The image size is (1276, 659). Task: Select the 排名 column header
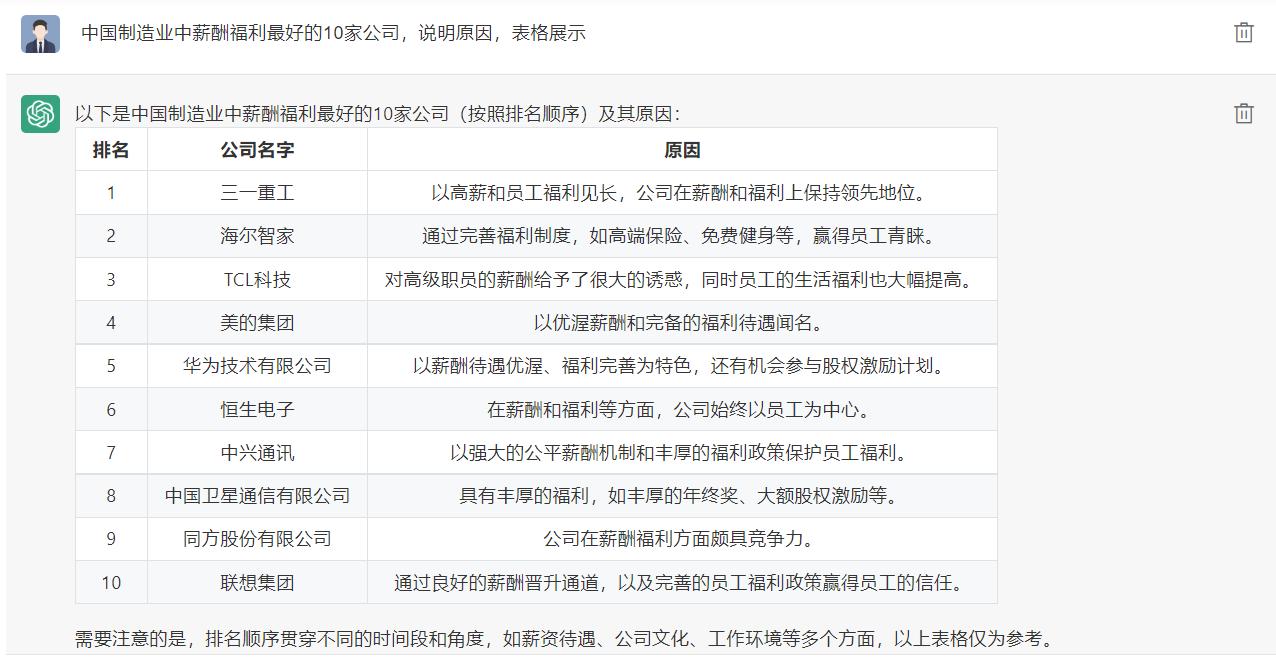tap(111, 149)
